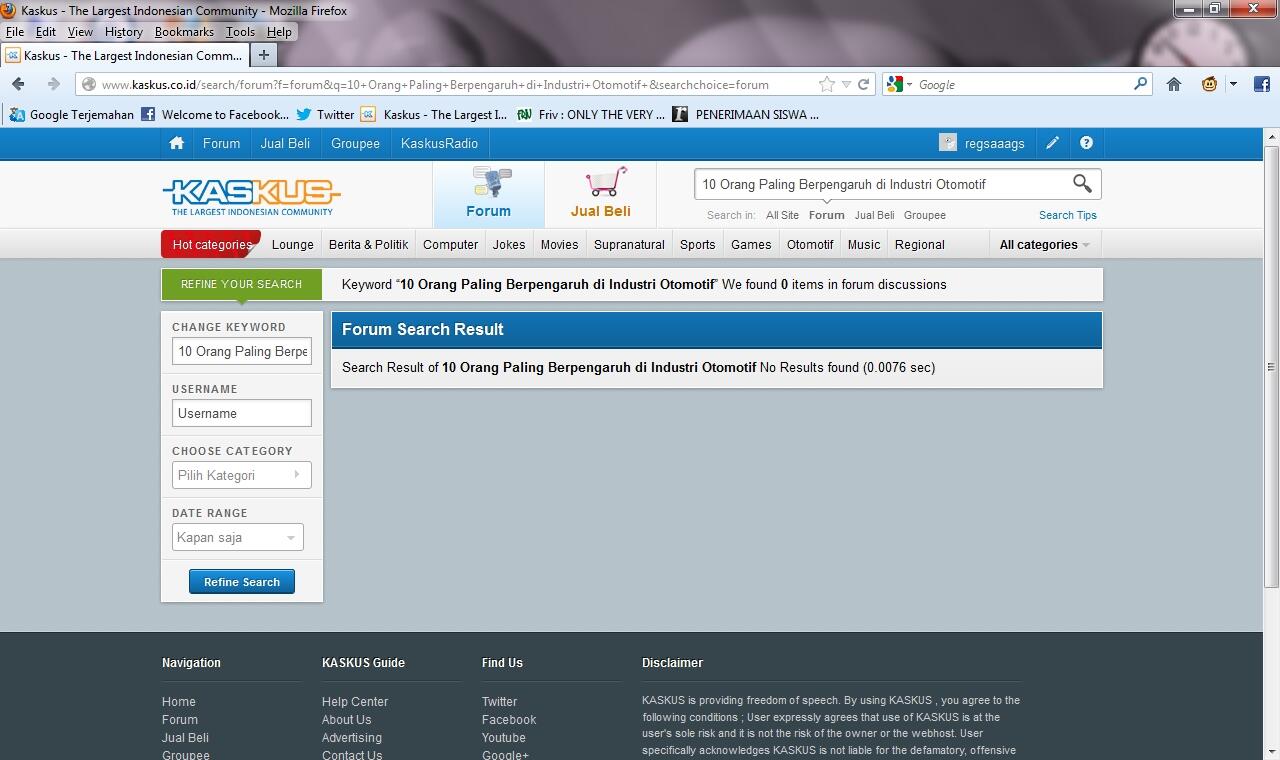Viewport: 1280px width, 760px height.
Task: Click the browser forward arrow
Action: pos(52,85)
